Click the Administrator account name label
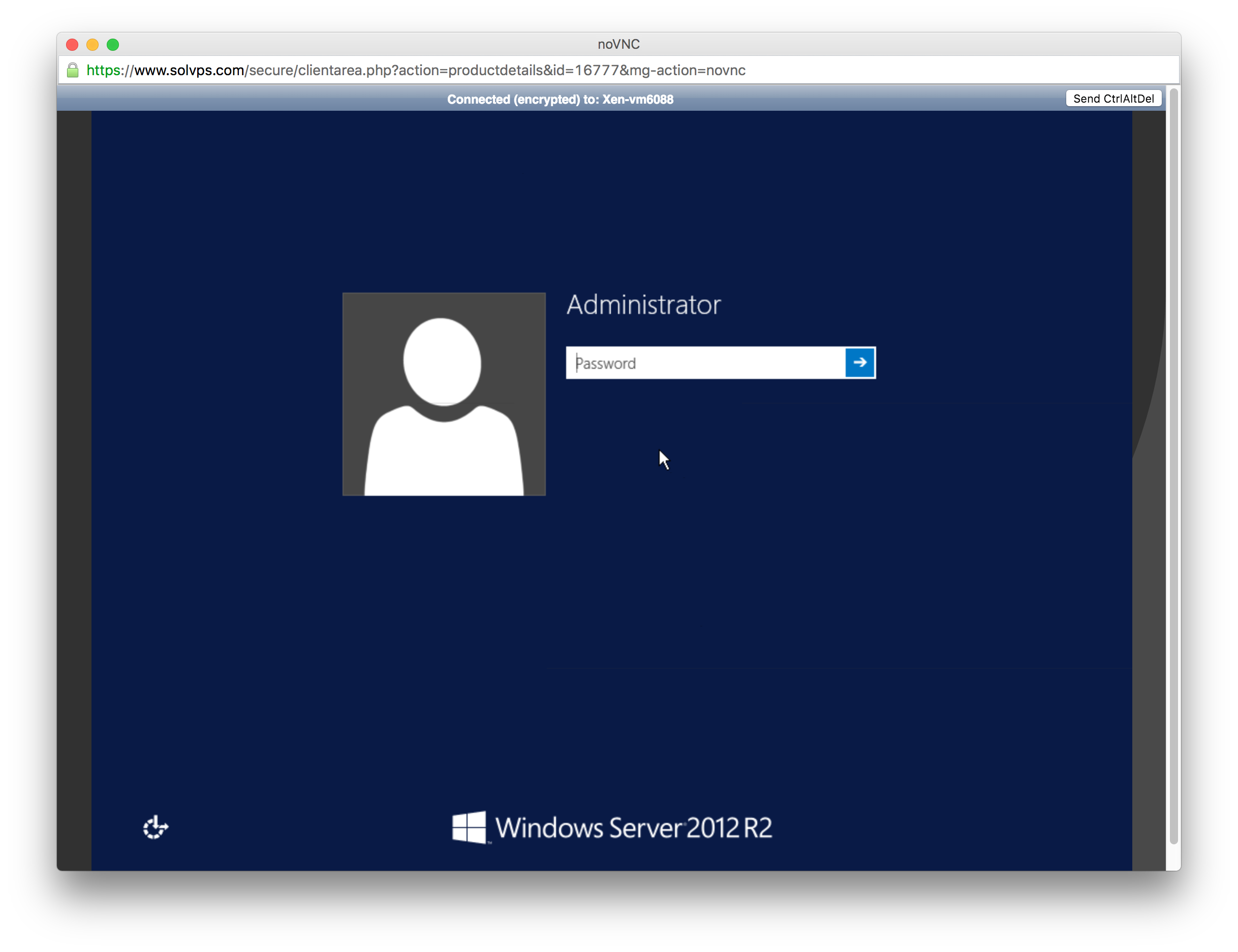This screenshot has width=1238, height=952. tap(643, 305)
